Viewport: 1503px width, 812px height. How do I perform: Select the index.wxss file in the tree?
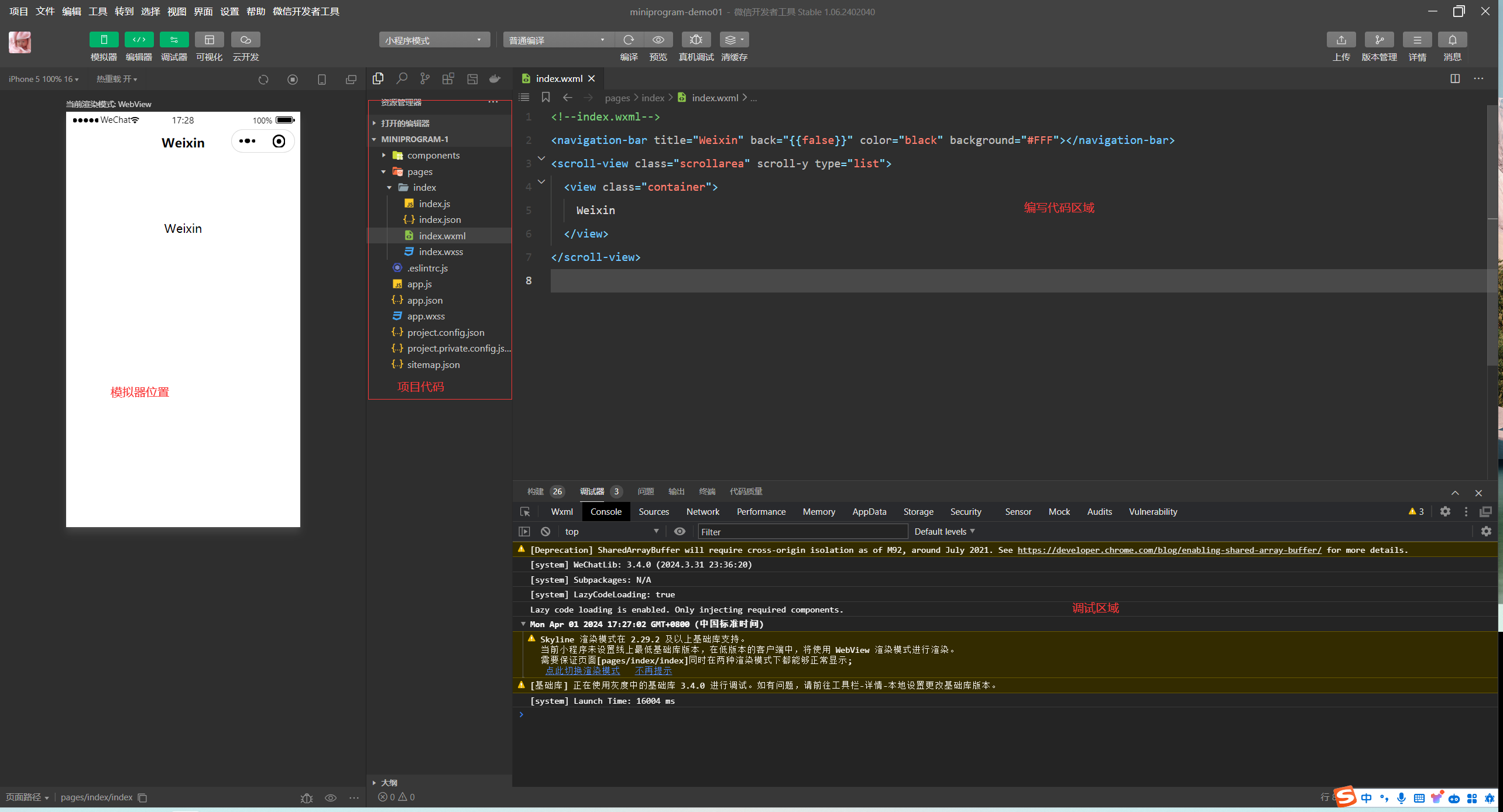tap(441, 252)
